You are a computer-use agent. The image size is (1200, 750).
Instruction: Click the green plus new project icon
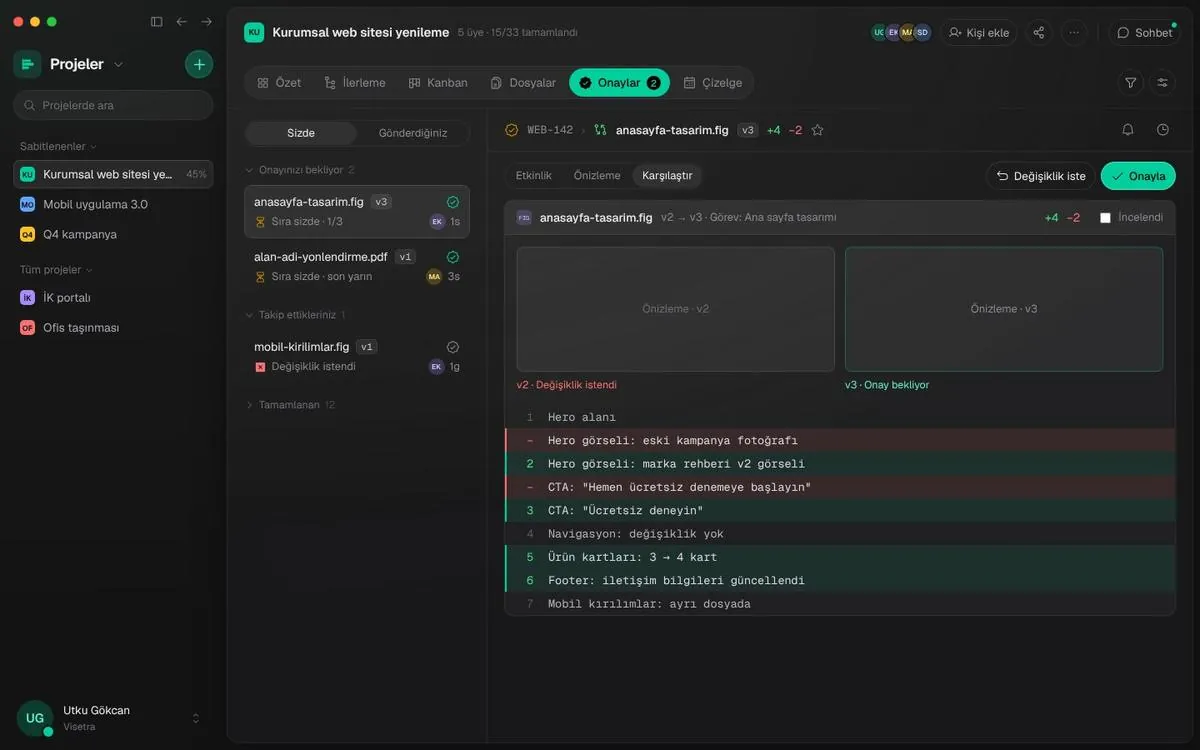pyautogui.click(x=199, y=64)
